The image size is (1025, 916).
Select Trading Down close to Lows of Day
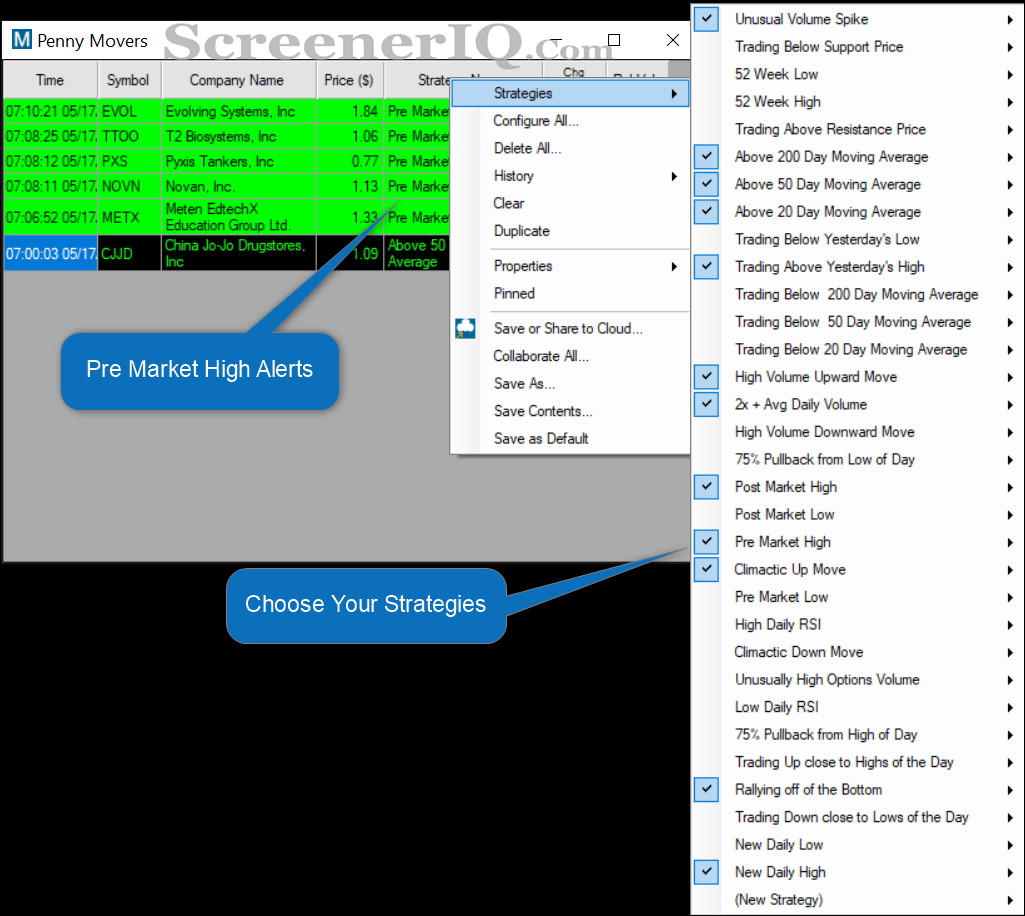(x=851, y=817)
